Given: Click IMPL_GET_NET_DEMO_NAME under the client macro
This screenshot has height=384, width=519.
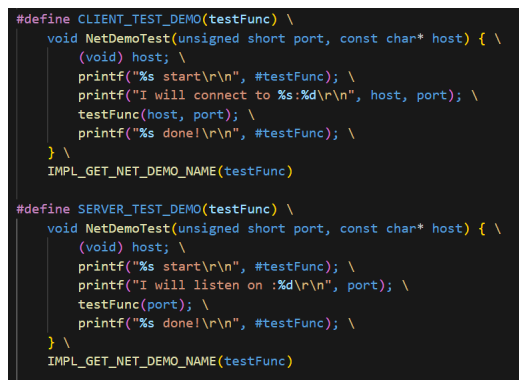Looking at the screenshot, I should click(132, 172).
